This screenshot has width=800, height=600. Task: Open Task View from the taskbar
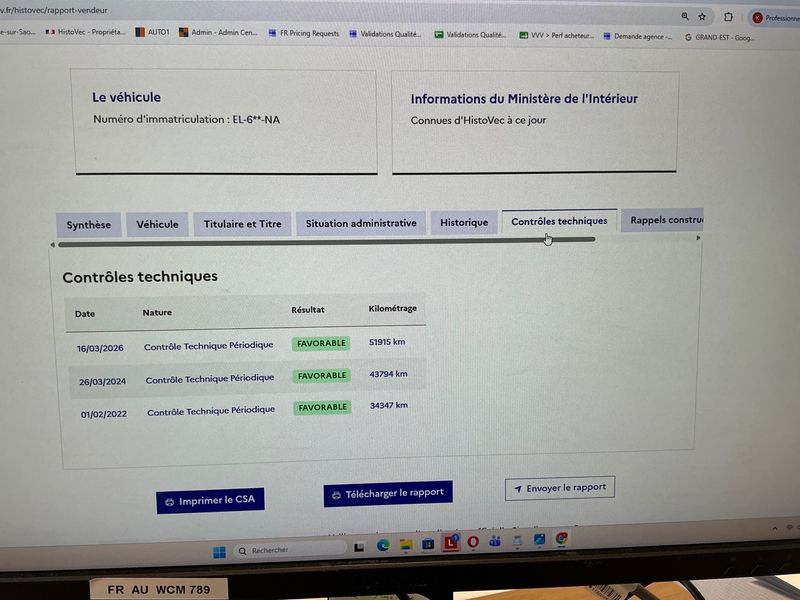(x=359, y=547)
